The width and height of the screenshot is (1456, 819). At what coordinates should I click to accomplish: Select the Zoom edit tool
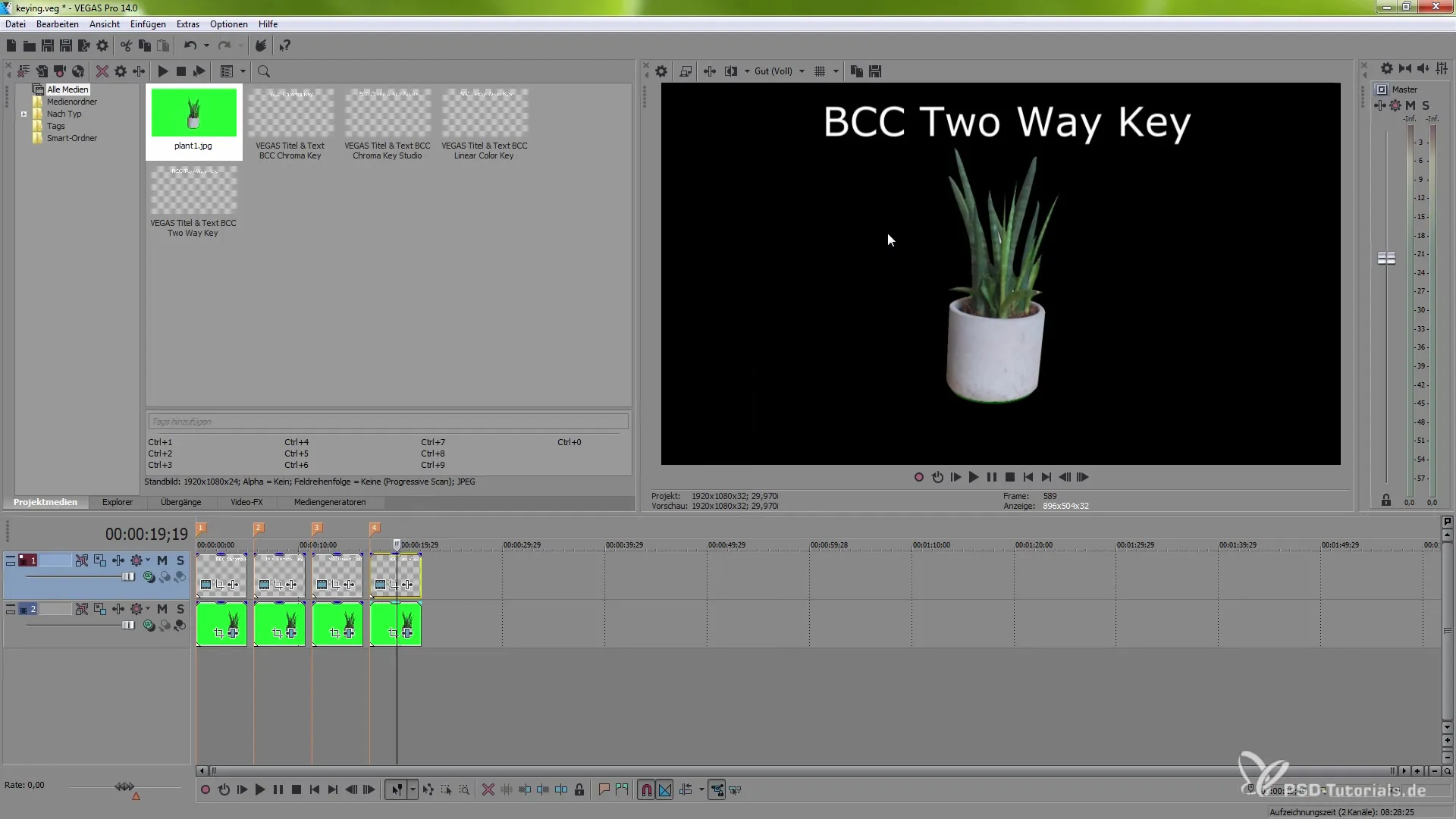pyautogui.click(x=464, y=790)
